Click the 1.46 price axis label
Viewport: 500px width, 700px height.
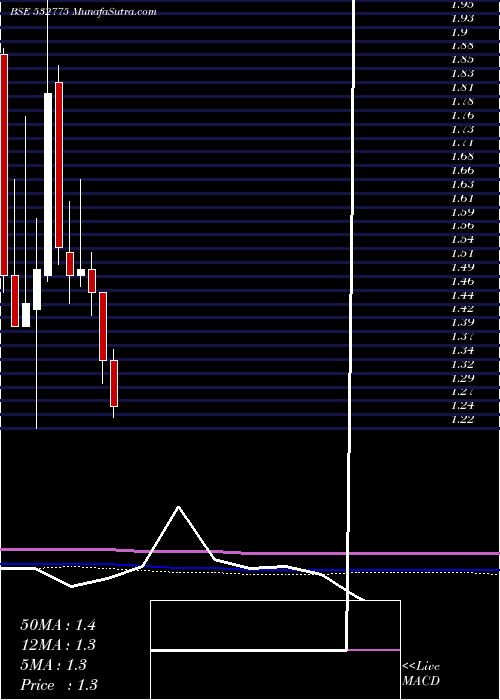tap(462, 281)
